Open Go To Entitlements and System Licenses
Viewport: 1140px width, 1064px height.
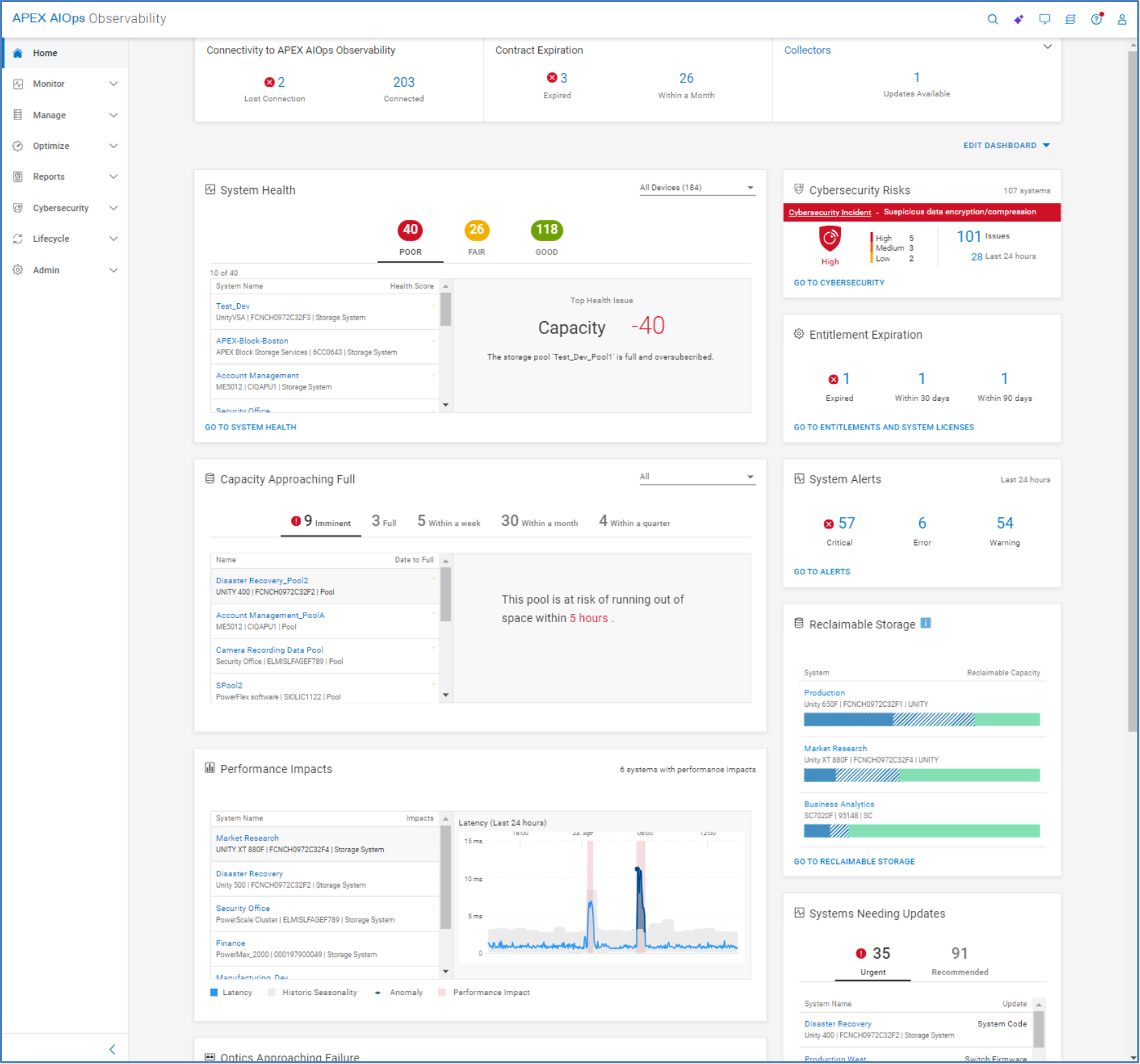point(884,428)
